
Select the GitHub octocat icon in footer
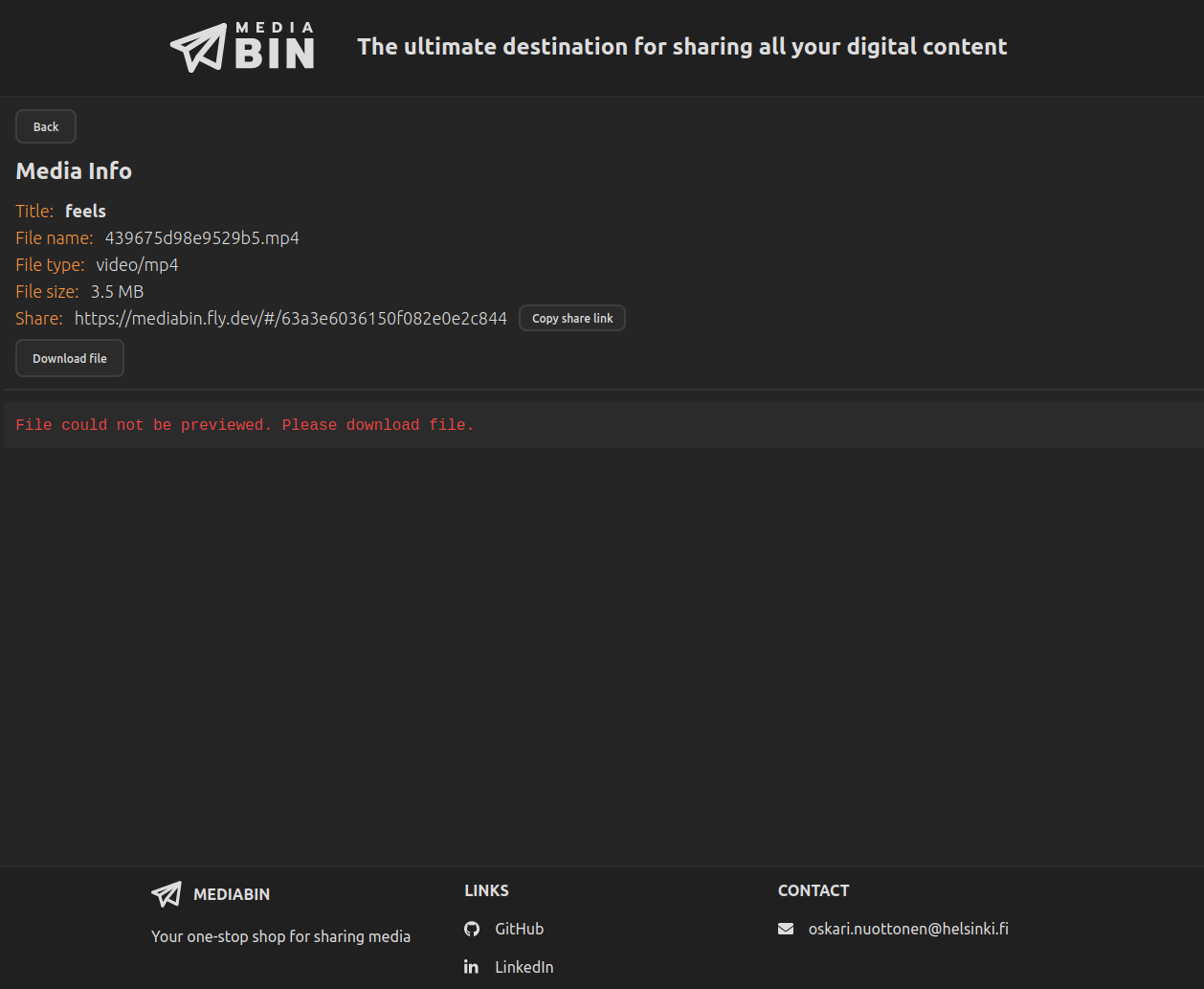click(471, 928)
